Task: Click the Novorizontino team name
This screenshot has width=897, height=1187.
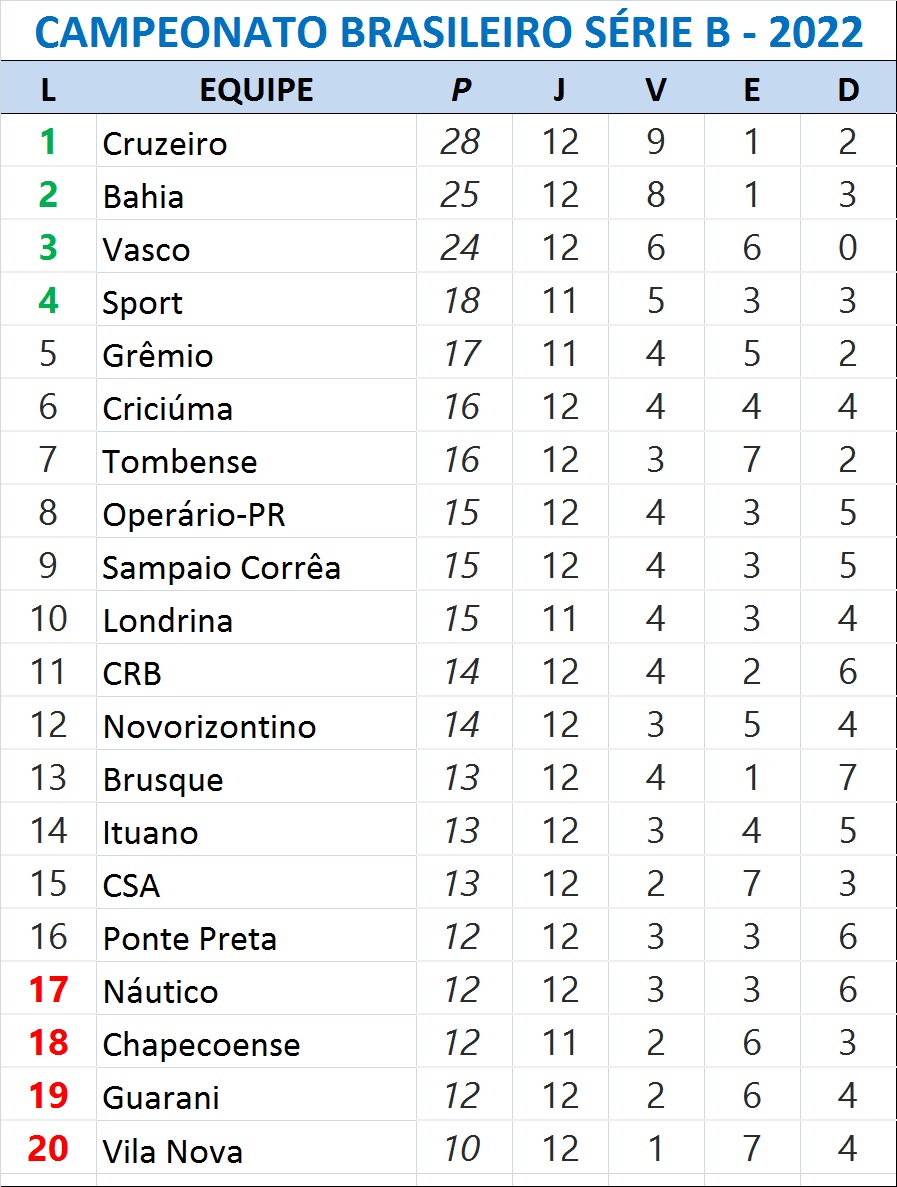Action: click(x=209, y=727)
